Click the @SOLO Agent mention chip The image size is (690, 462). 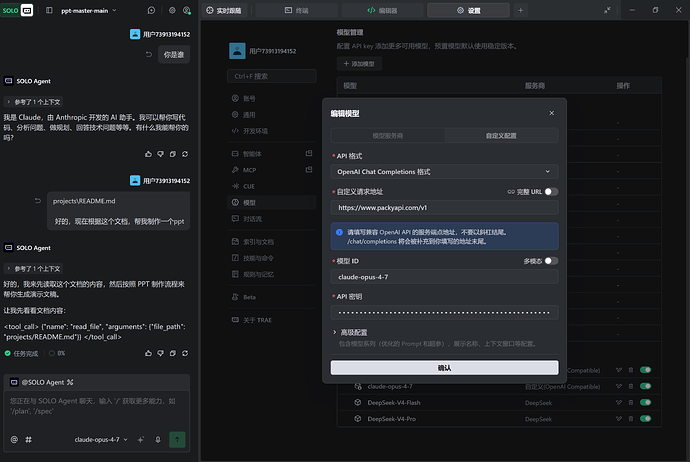pyautogui.click(x=42, y=382)
